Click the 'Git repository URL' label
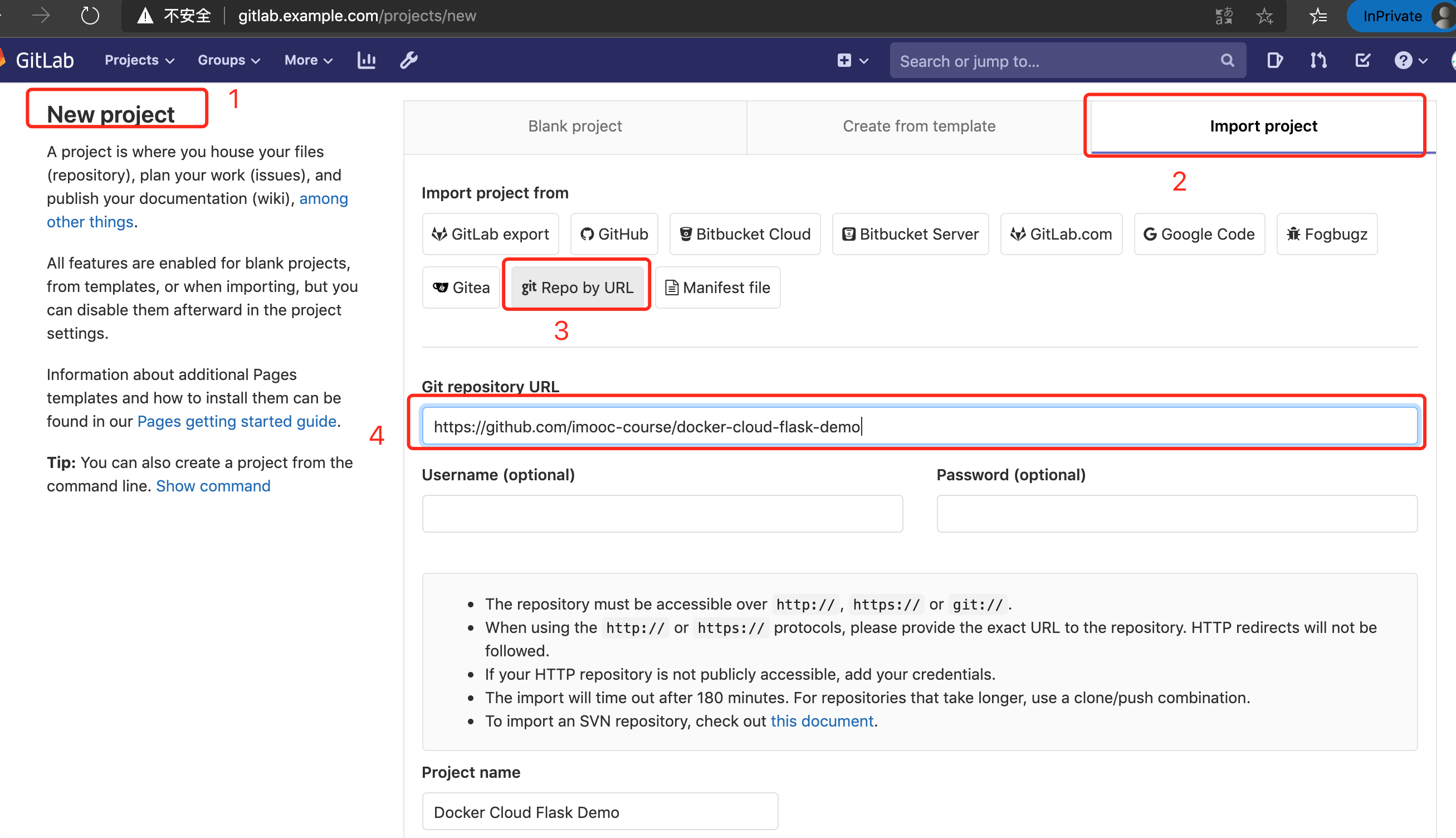The width and height of the screenshot is (1456, 838). 491,387
